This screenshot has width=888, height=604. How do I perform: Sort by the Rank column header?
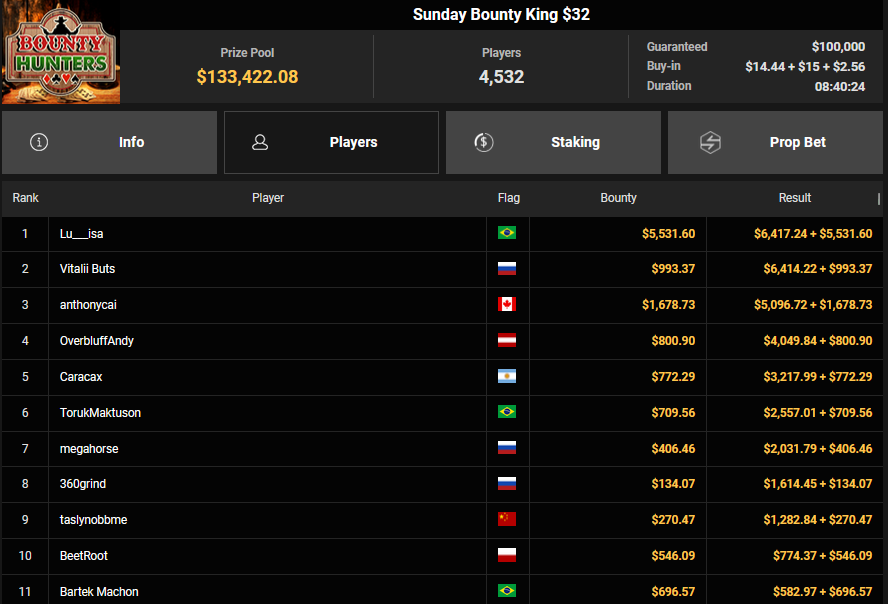pos(25,198)
